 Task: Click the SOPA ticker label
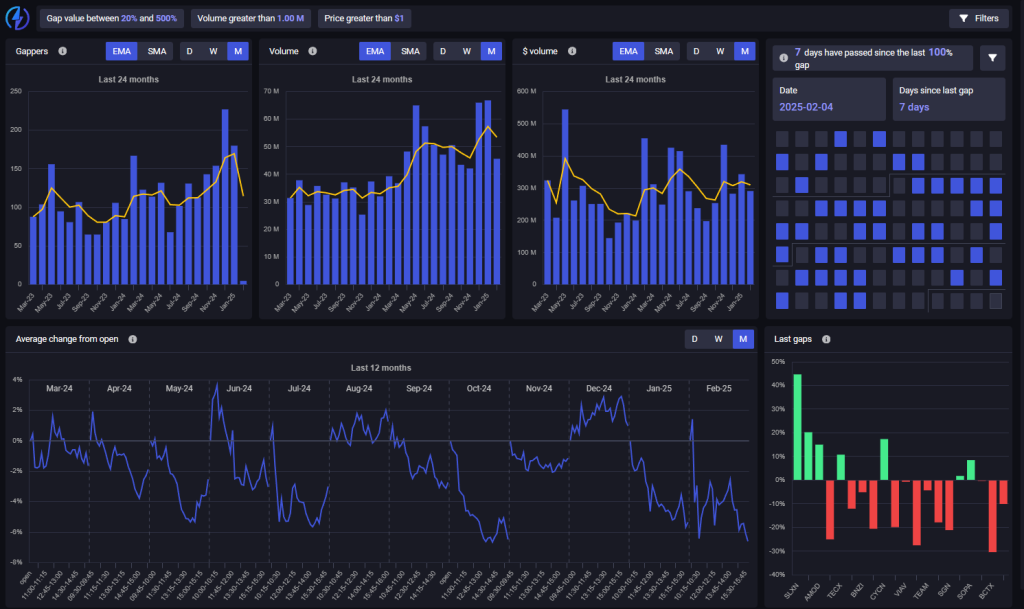click(x=964, y=591)
